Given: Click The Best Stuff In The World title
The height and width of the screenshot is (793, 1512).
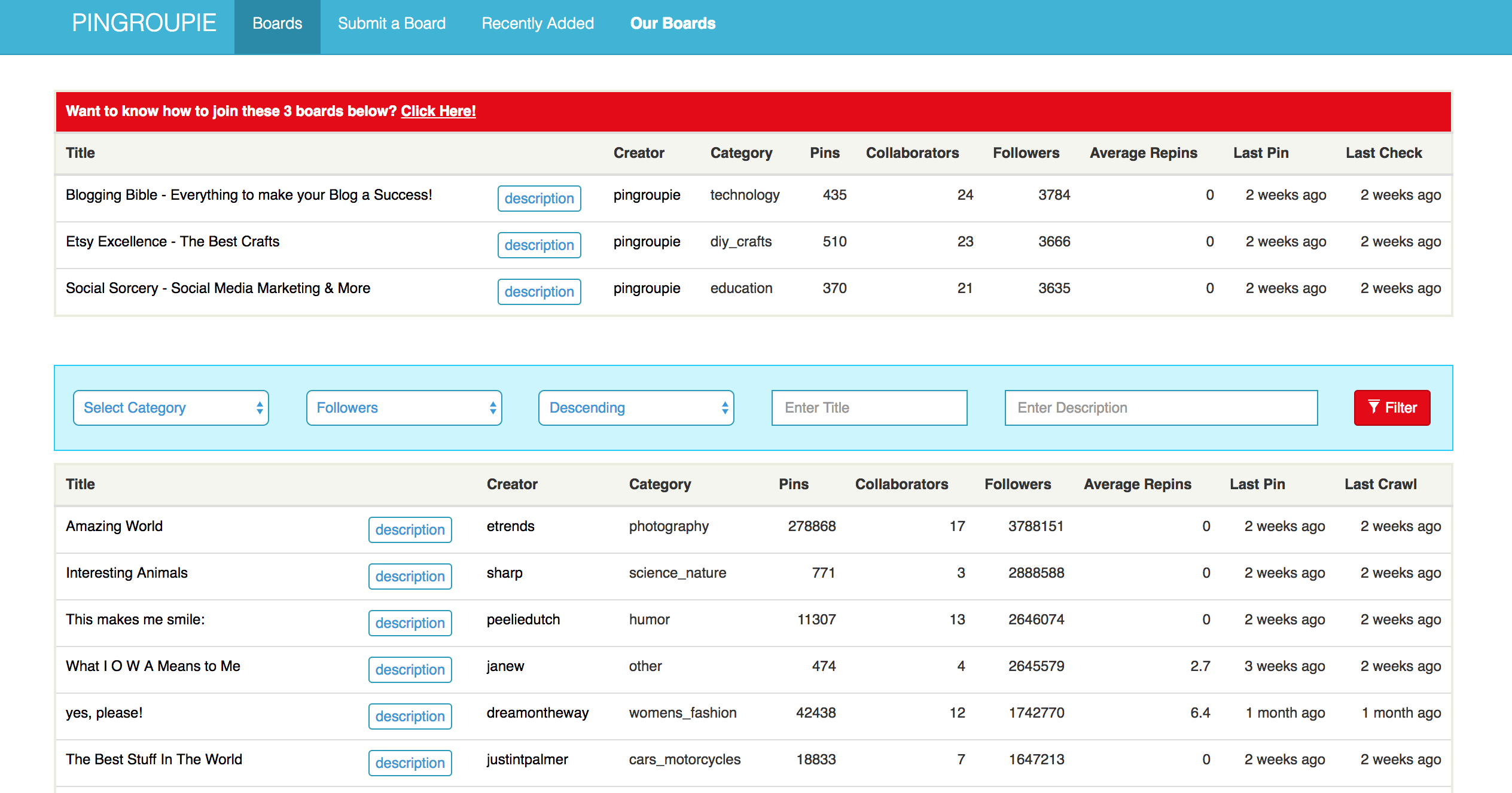Looking at the screenshot, I should 154,760.
